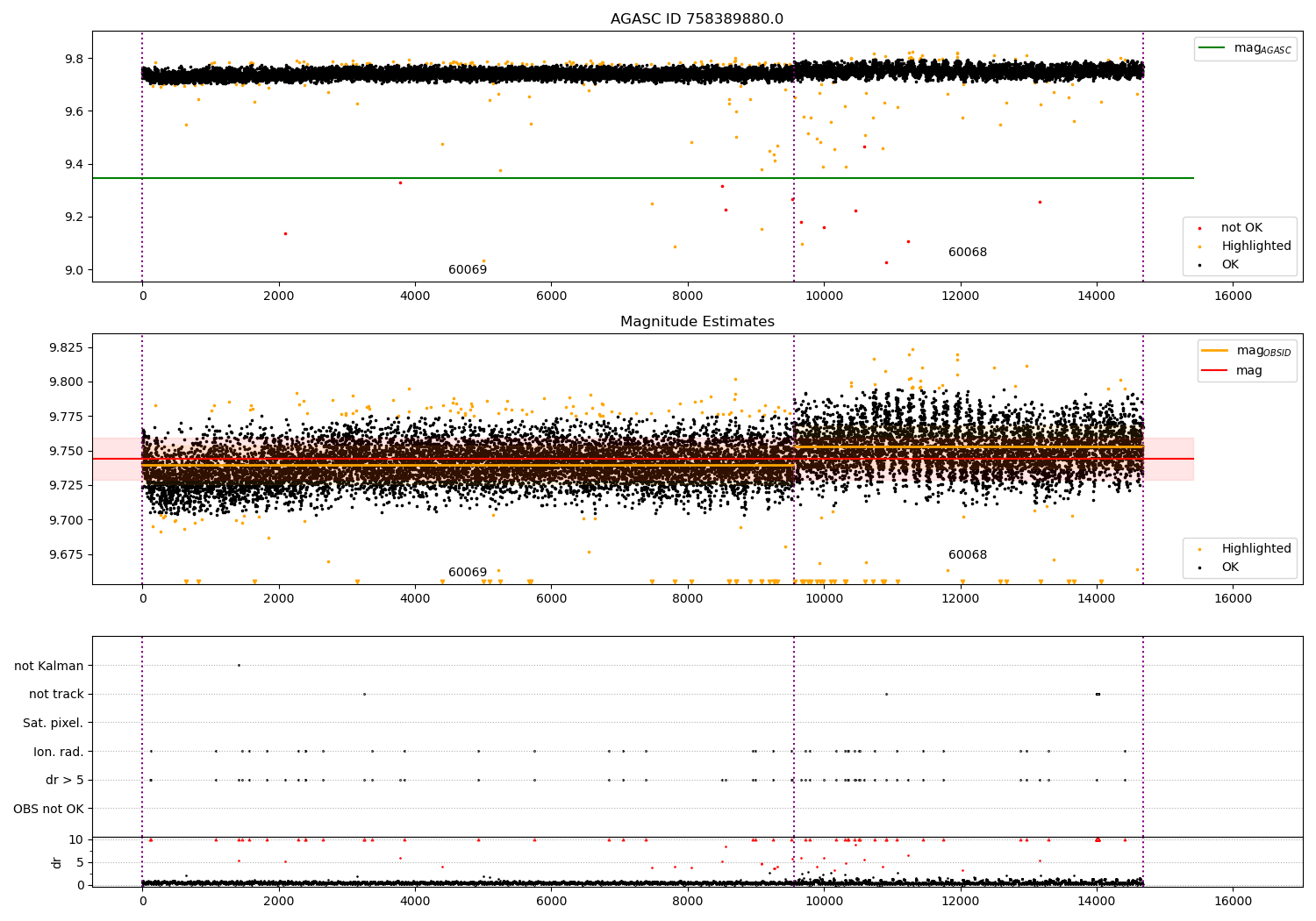Click orange line sample beside mag OBSID legend
Screen dimensions: 1316x921
pos(1215,350)
